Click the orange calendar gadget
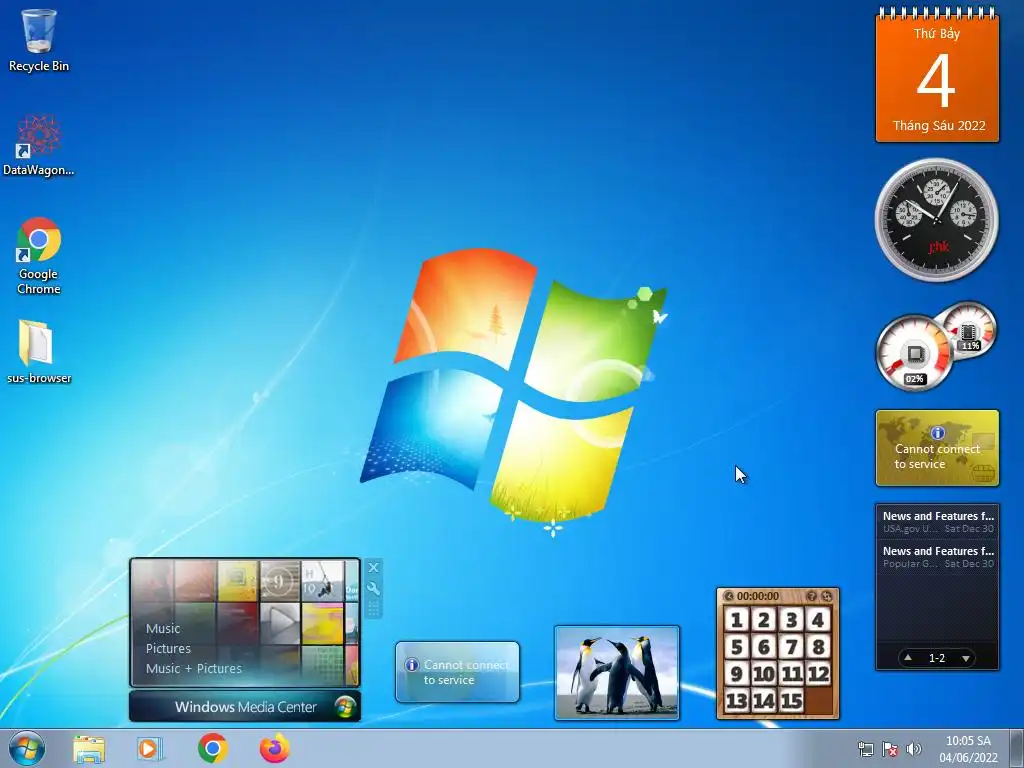The height and width of the screenshot is (768, 1024). tap(937, 75)
